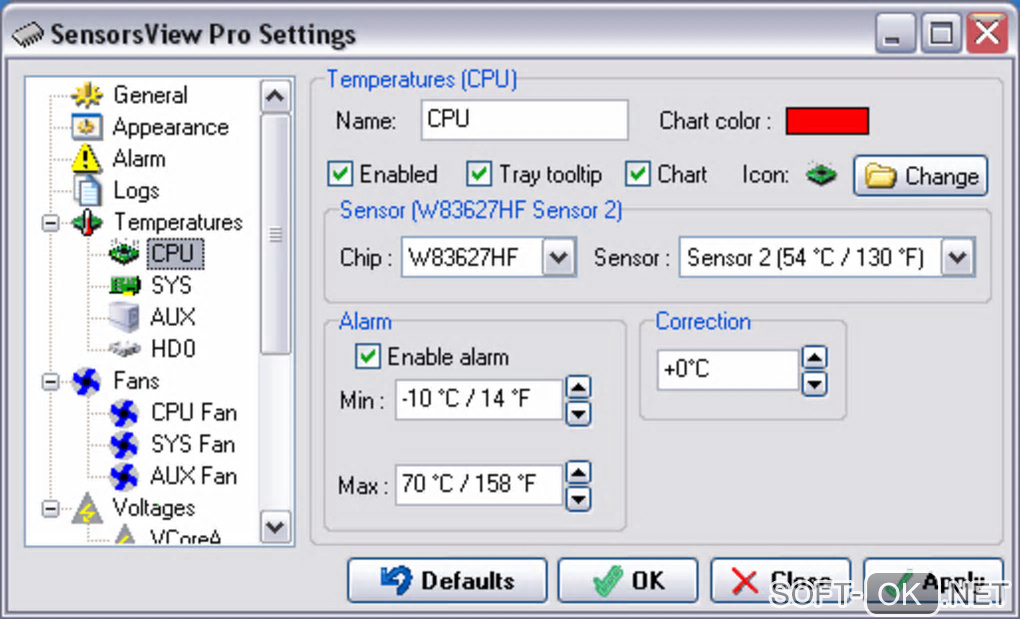Increase the Max alarm temperature
Screen dimensions: 1020x619
point(578,473)
